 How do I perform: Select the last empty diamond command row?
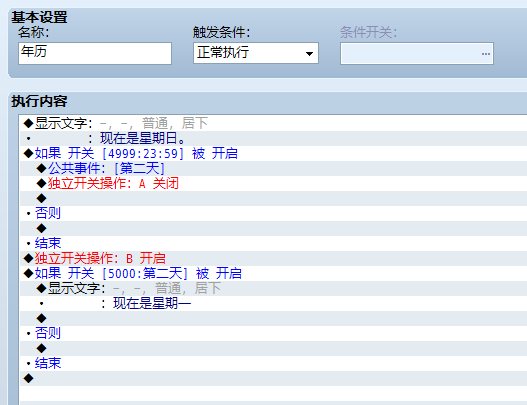(x=274, y=378)
